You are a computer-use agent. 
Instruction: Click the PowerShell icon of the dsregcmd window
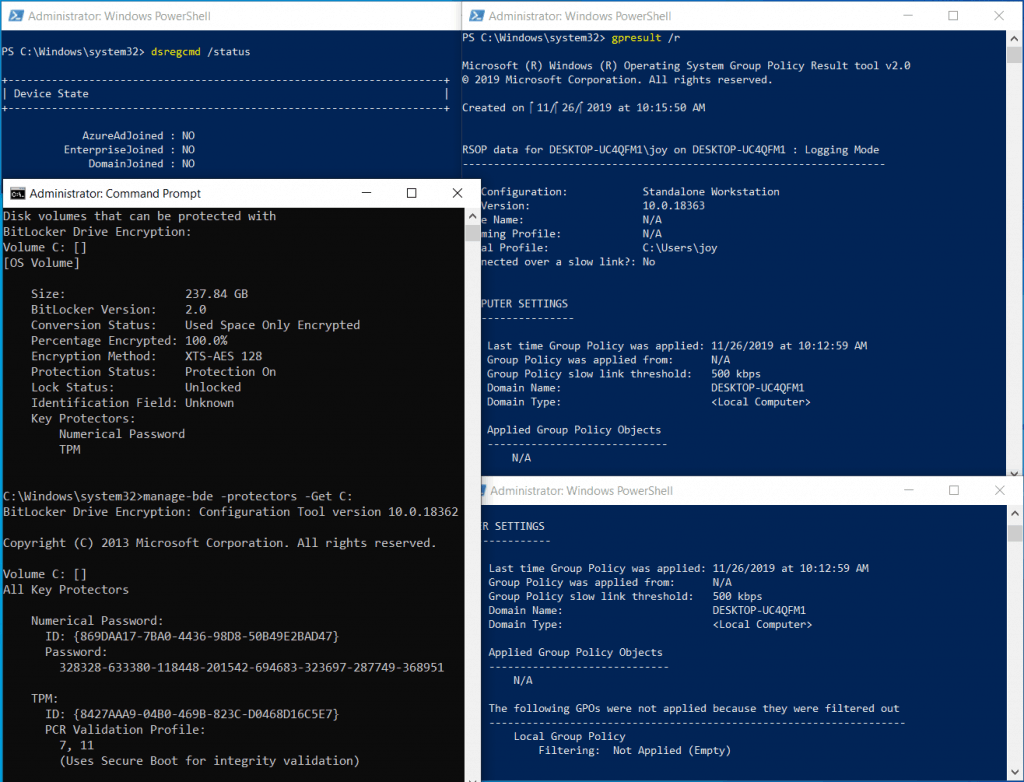click(x=16, y=16)
